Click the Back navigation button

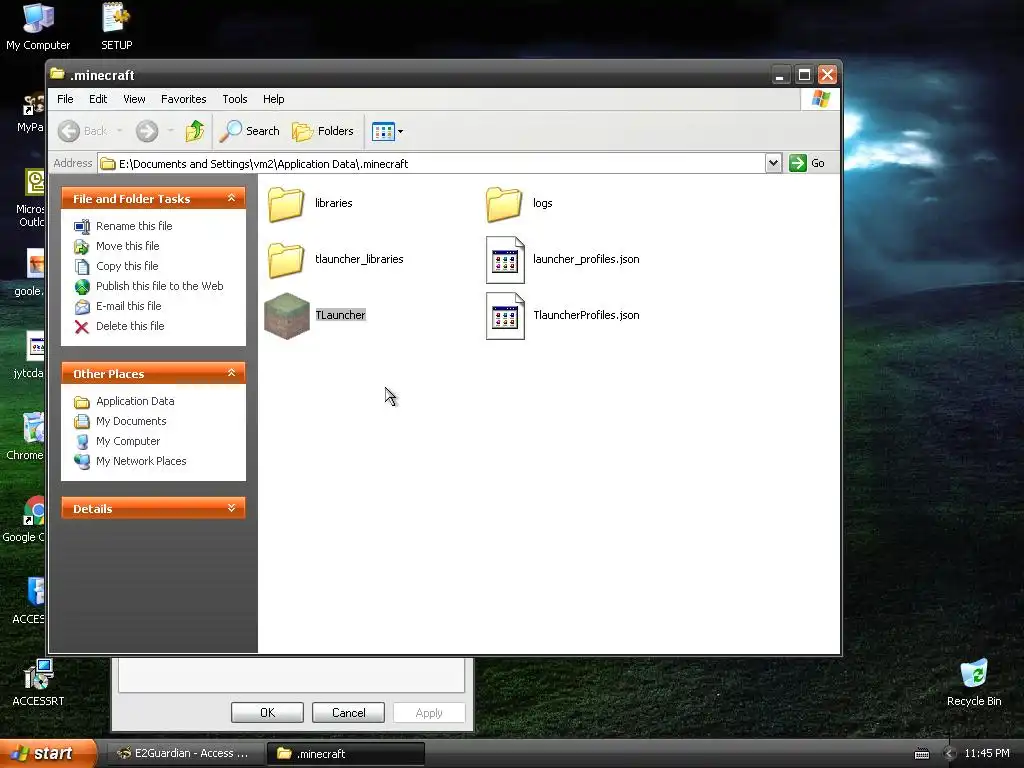82,131
